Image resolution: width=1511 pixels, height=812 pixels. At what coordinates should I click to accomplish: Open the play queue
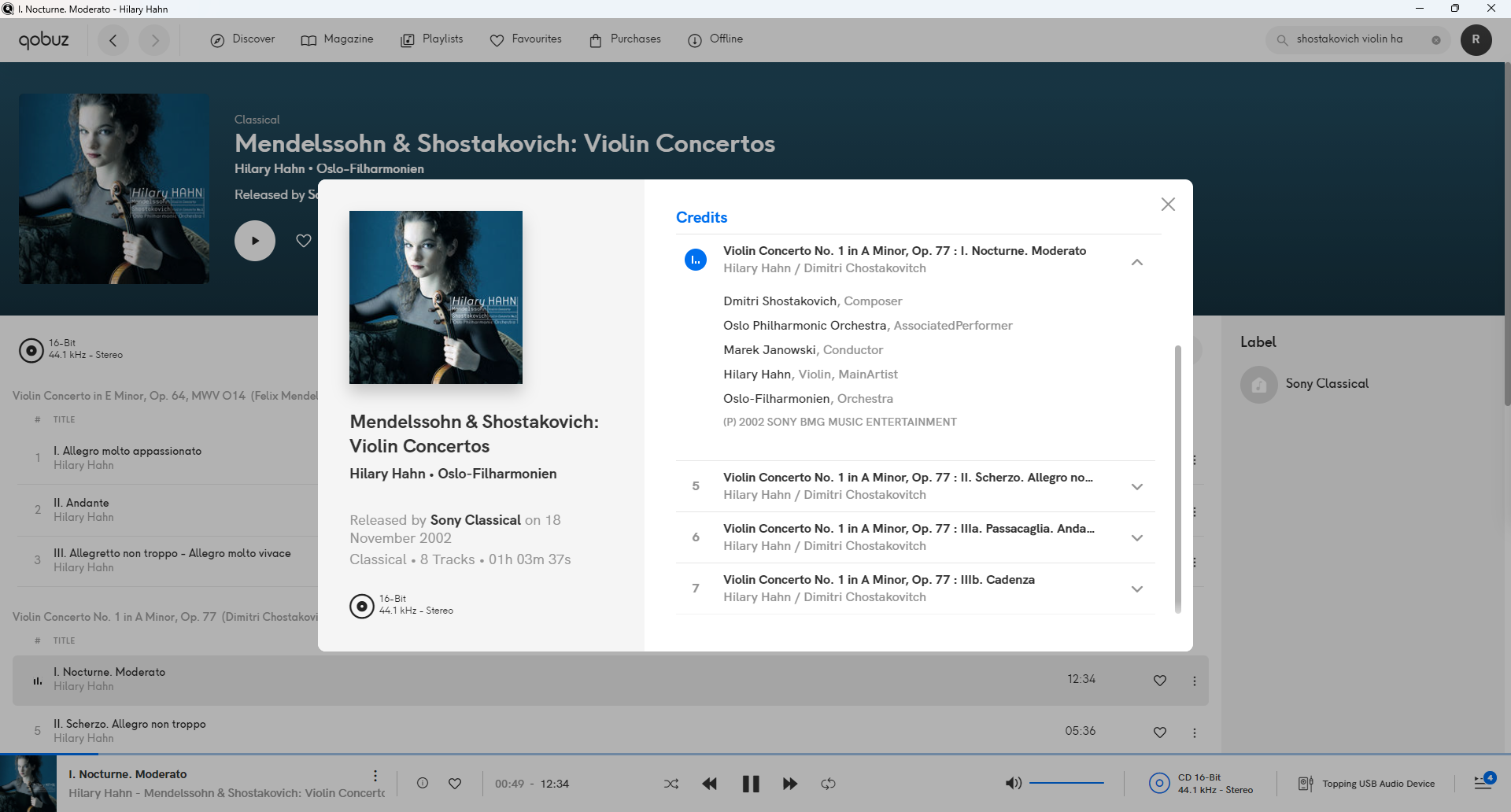[1483, 782]
